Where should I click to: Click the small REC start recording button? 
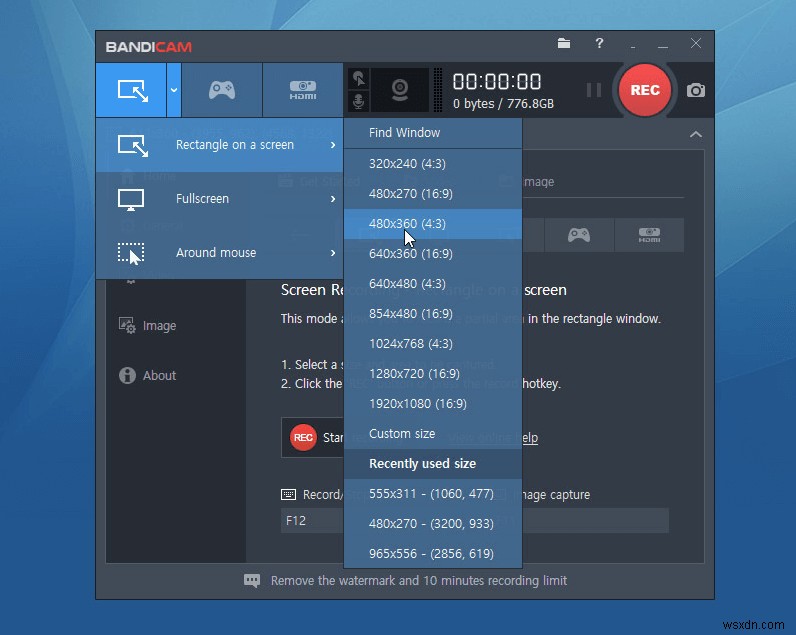point(303,437)
